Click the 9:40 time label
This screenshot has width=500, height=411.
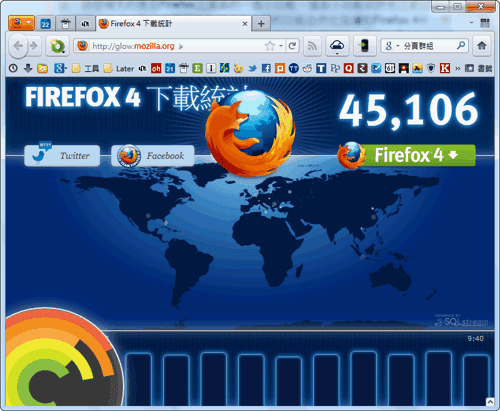[x=475, y=338]
